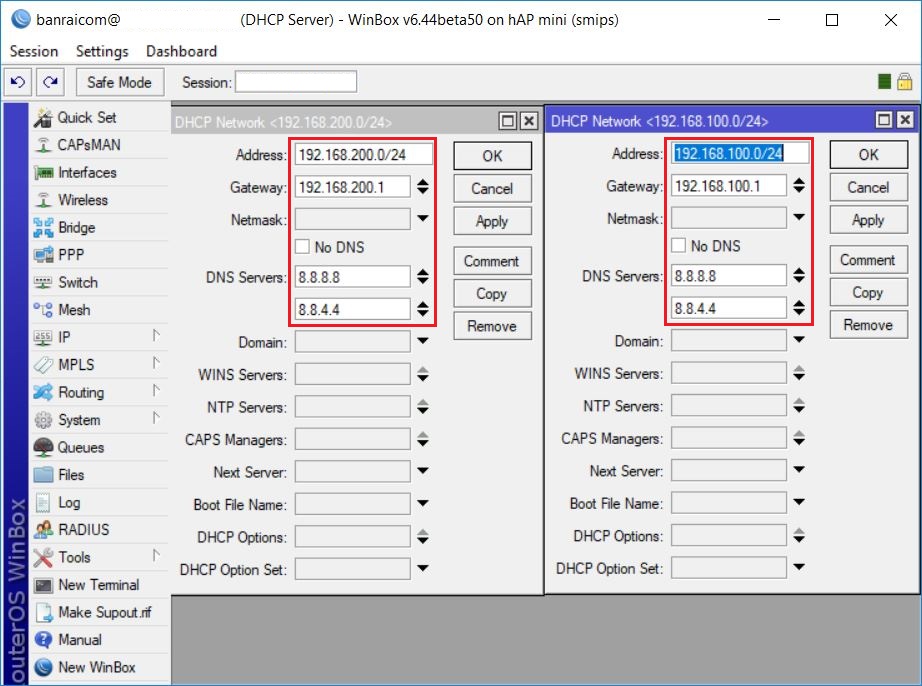This screenshot has height=686, width=922.
Task: Click Address field showing 192.168.100.0/24
Action: pos(740,153)
